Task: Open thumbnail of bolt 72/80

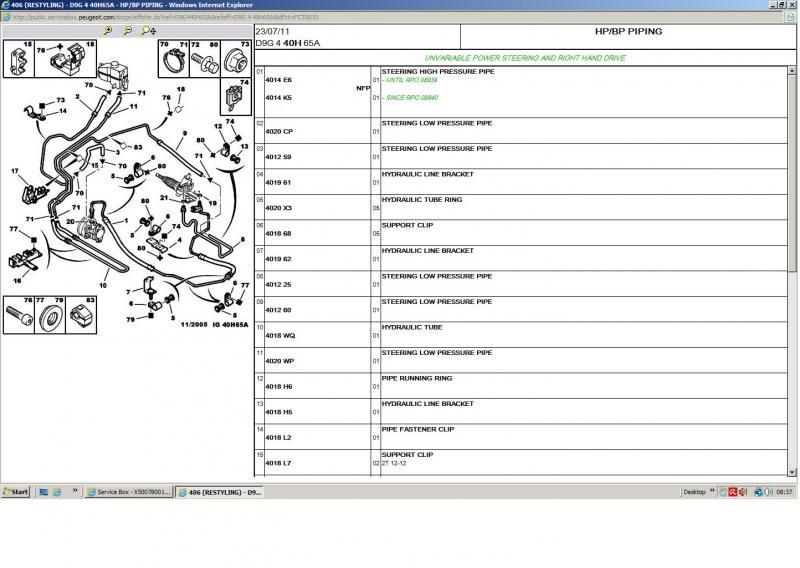Action: pos(205,59)
